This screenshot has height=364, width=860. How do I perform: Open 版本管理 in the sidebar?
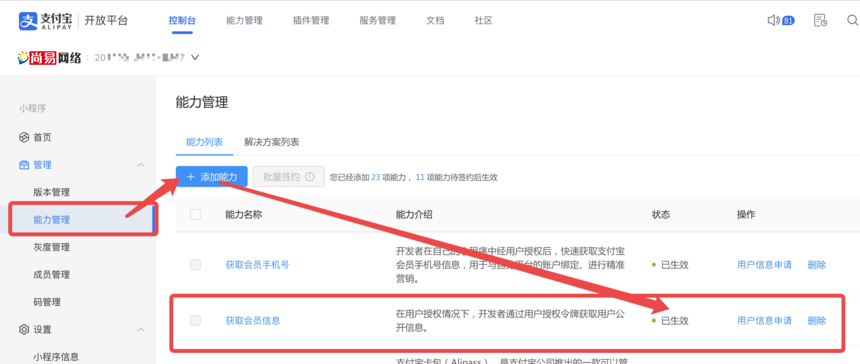52,192
